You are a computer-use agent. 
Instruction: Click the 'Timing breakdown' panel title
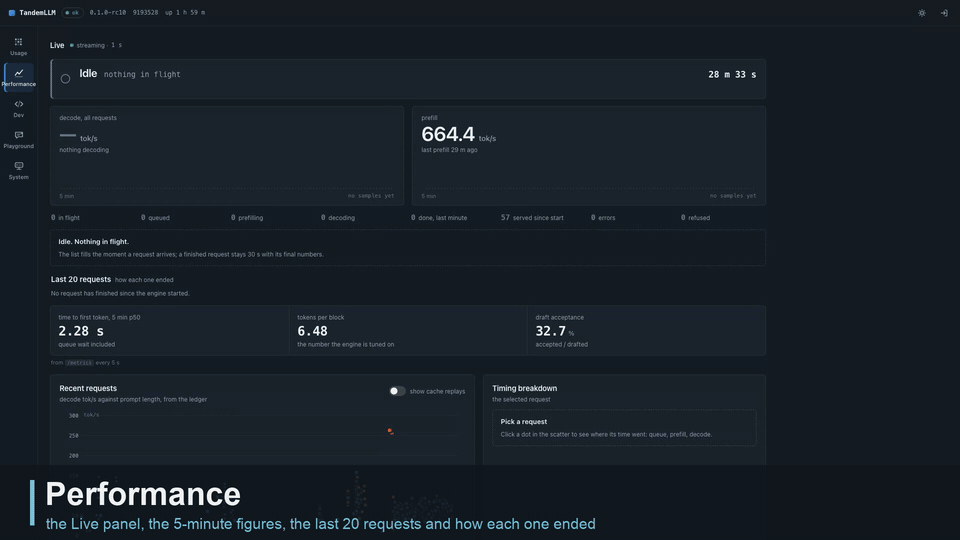pos(525,388)
